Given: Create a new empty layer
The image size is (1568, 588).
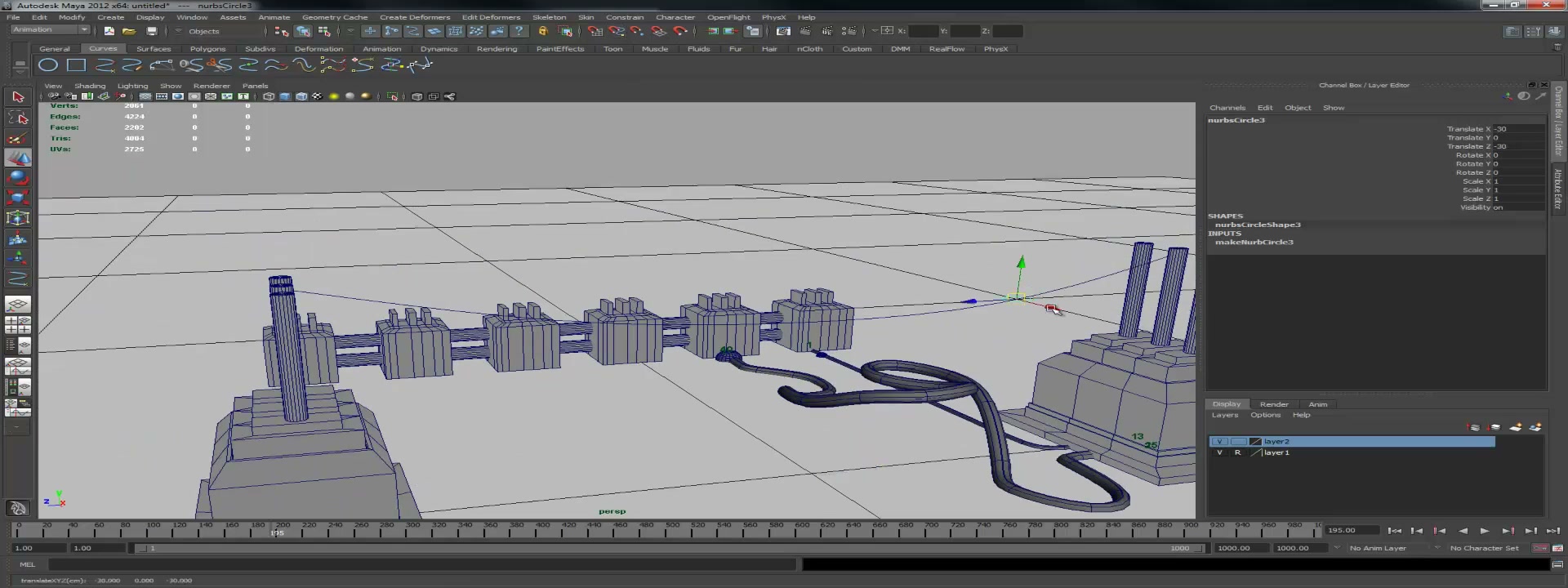Looking at the screenshot, I should coord(1516,427).
